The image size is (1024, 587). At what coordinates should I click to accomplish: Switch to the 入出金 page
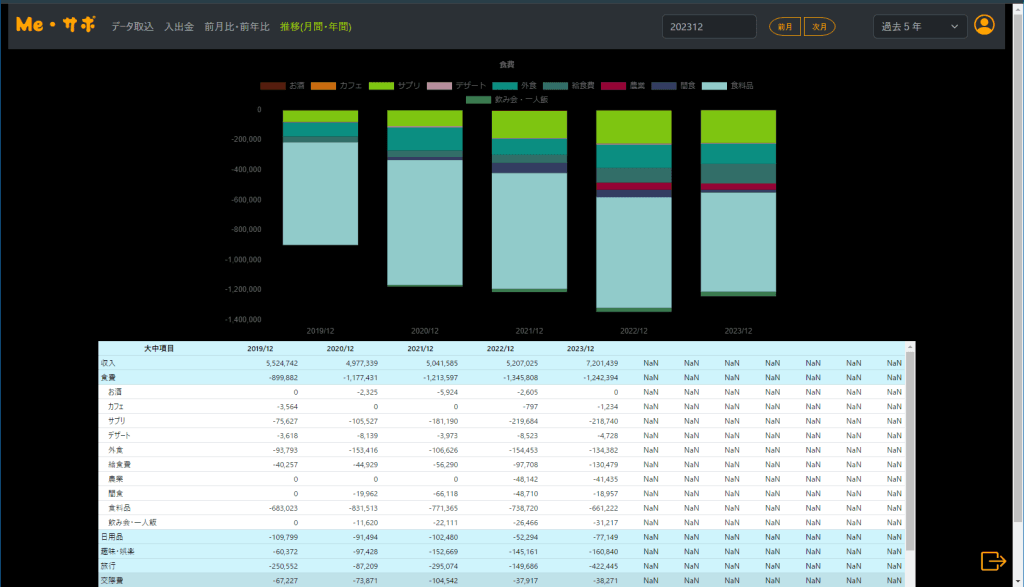[179, 27]
